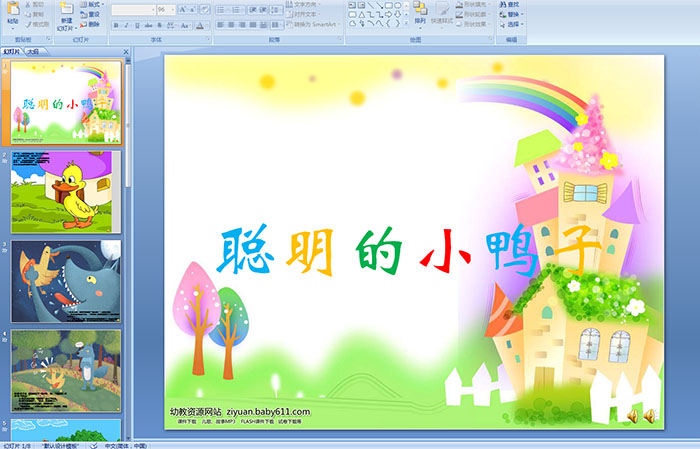Switch to the Outline tab in the slide pane
The height and width of the screenshot is (449, 700).
coord(32,51)
